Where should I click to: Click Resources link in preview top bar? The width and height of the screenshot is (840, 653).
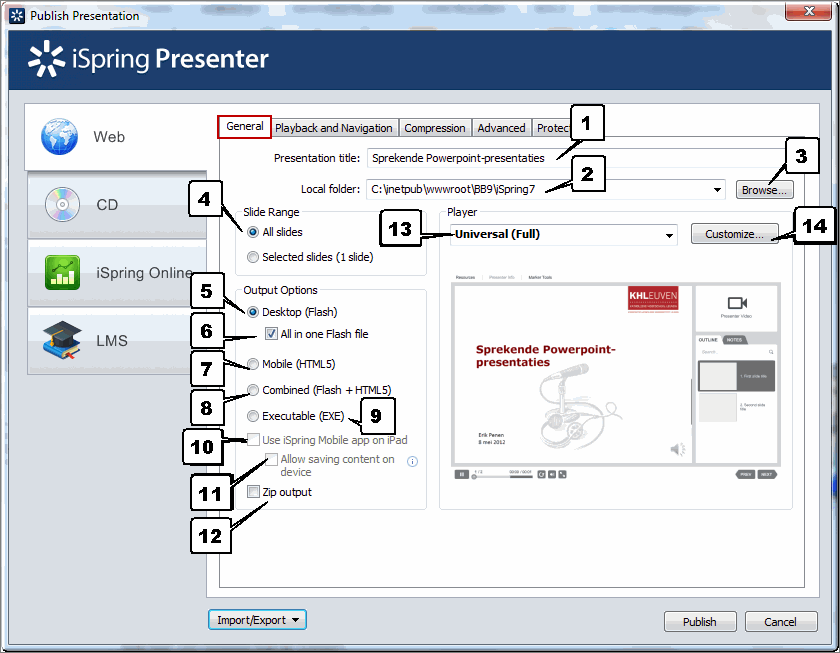tap(466, 277)
